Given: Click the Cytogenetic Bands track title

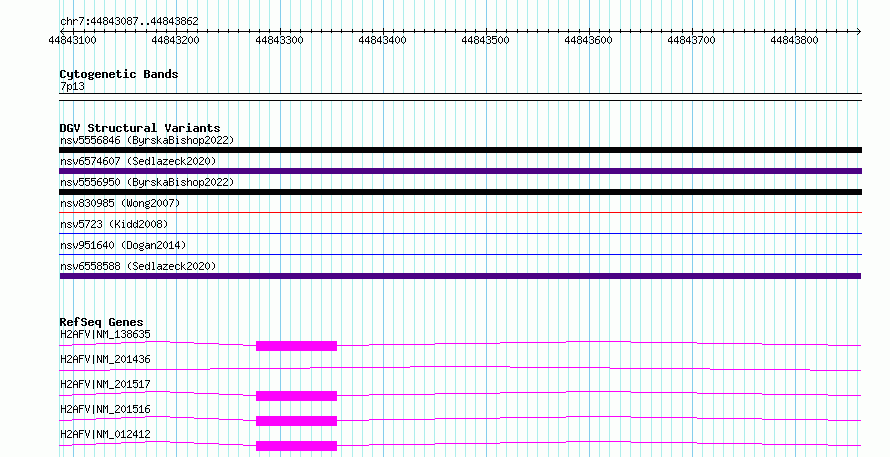Looking at the screenshot, I should point(119,74).
